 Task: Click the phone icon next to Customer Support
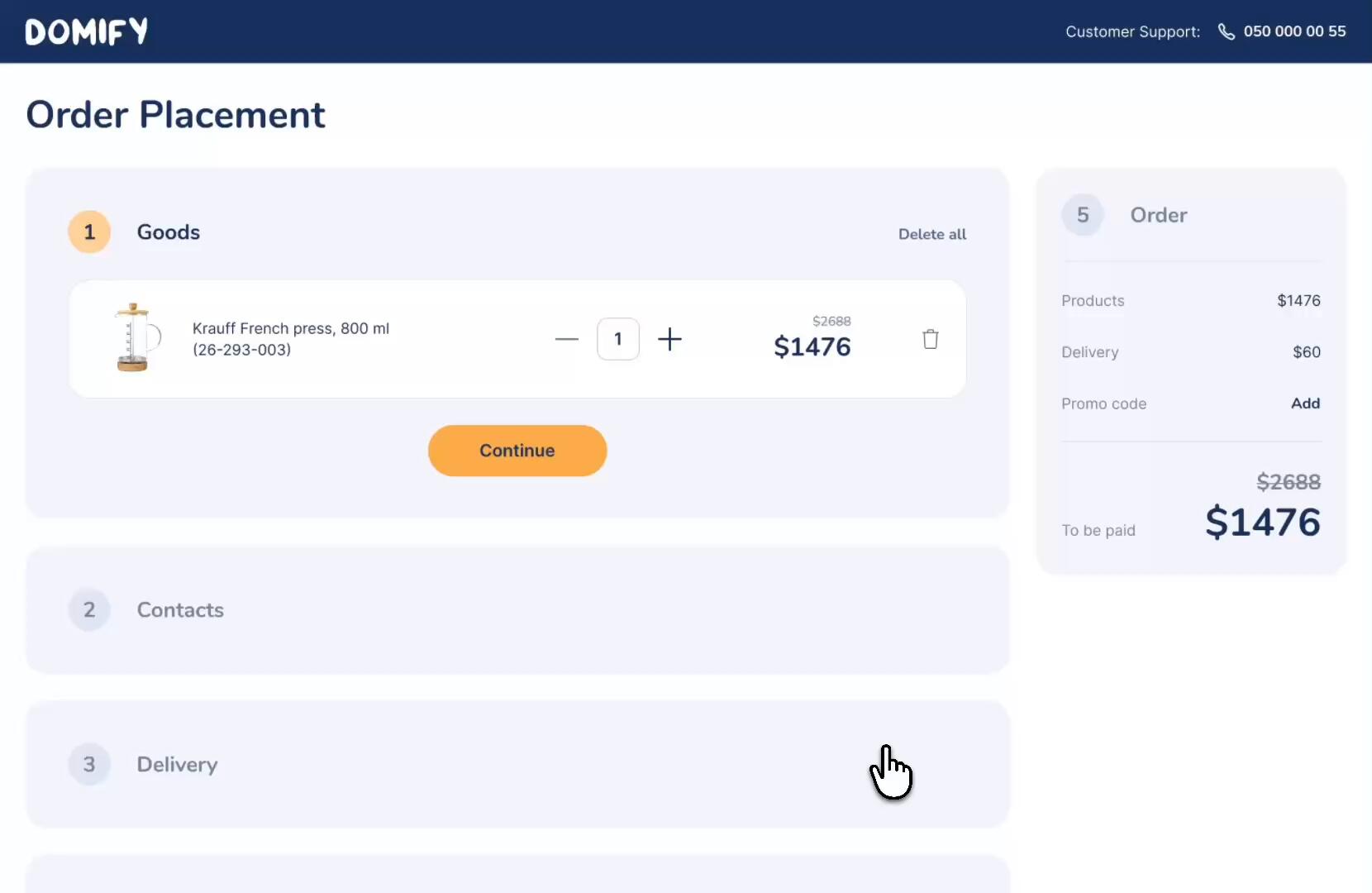point(1227,31)
